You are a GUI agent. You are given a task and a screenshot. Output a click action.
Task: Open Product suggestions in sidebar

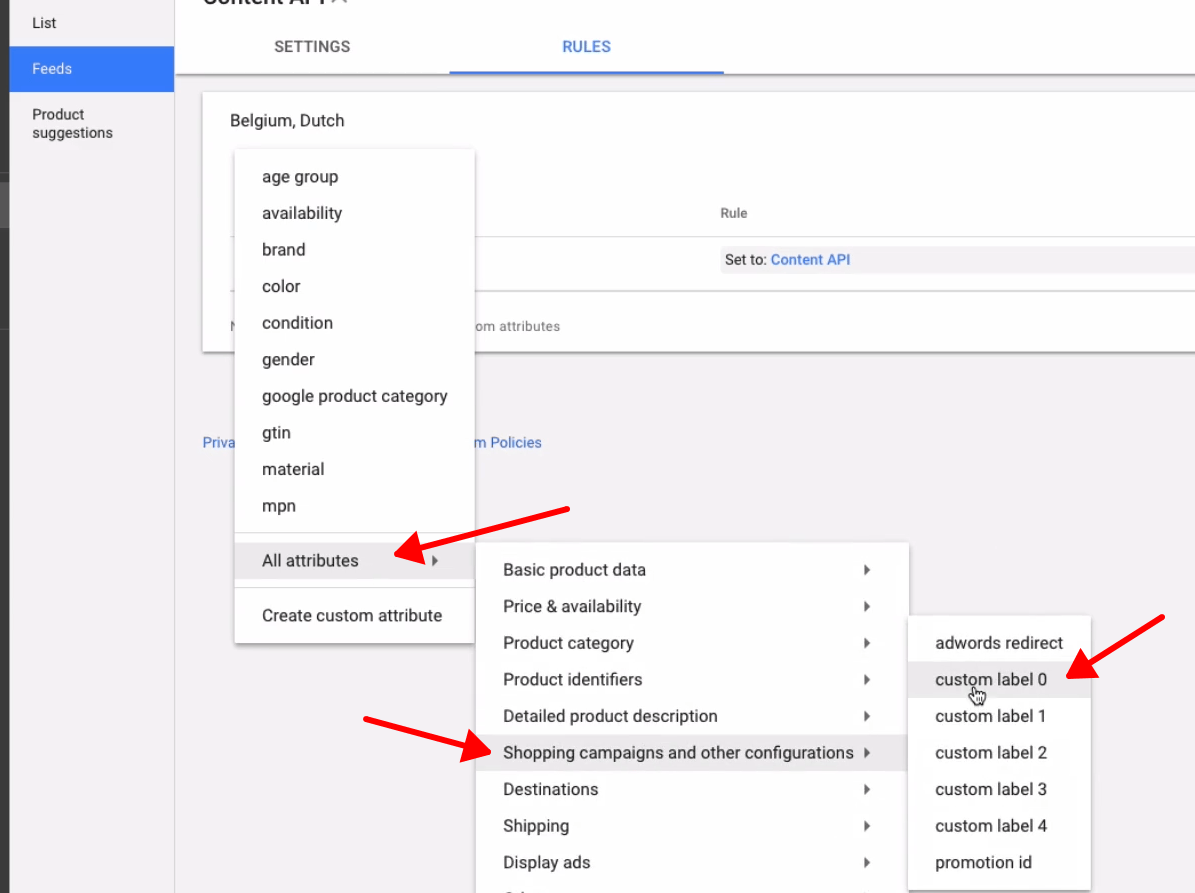(x=72, y=124)
